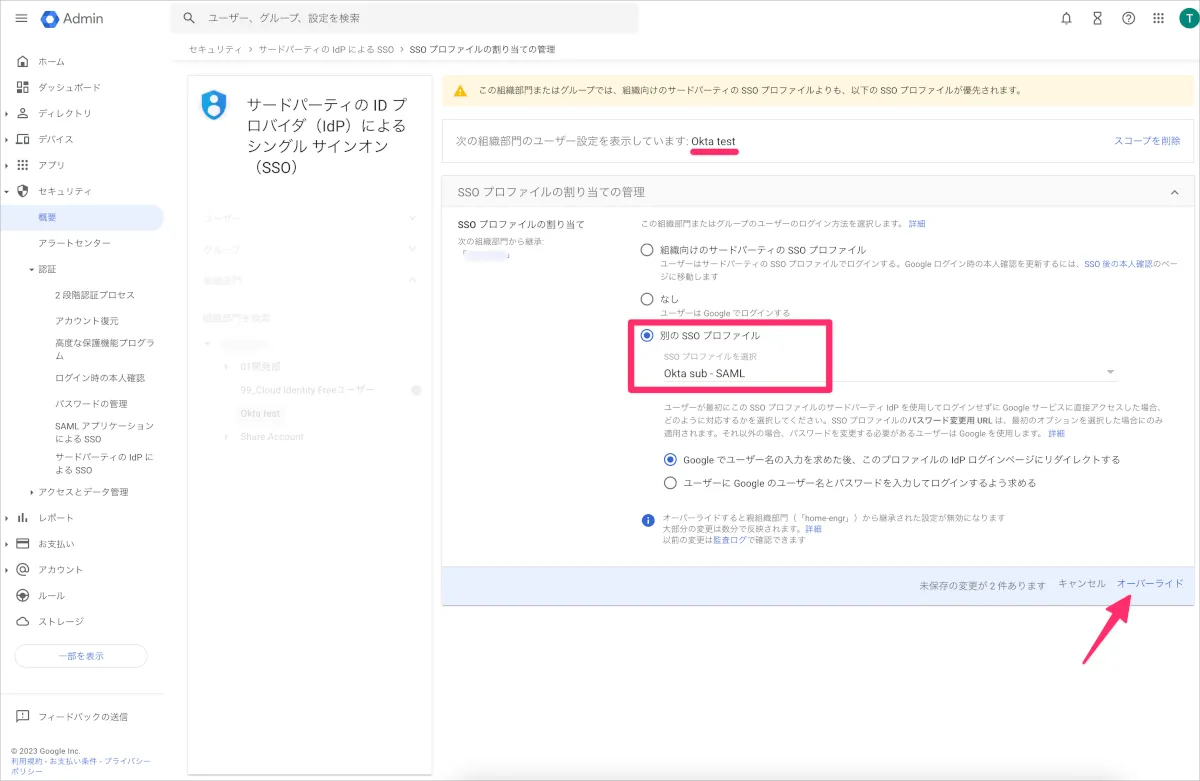Open the hourglass tasks icon
Screen dimensions: 1200x781
[x=1097, y=19]
